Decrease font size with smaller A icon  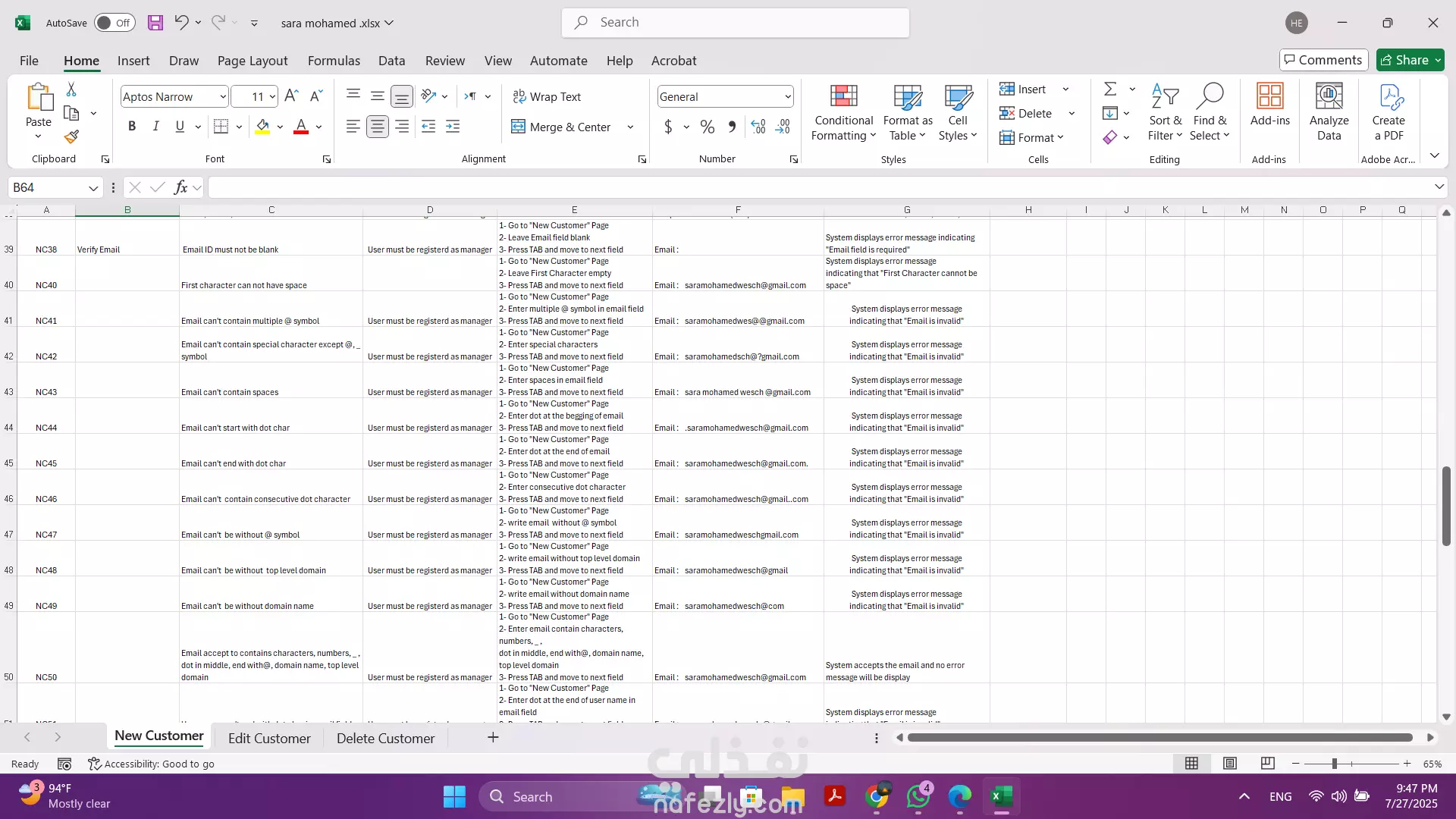coord(316,96)
